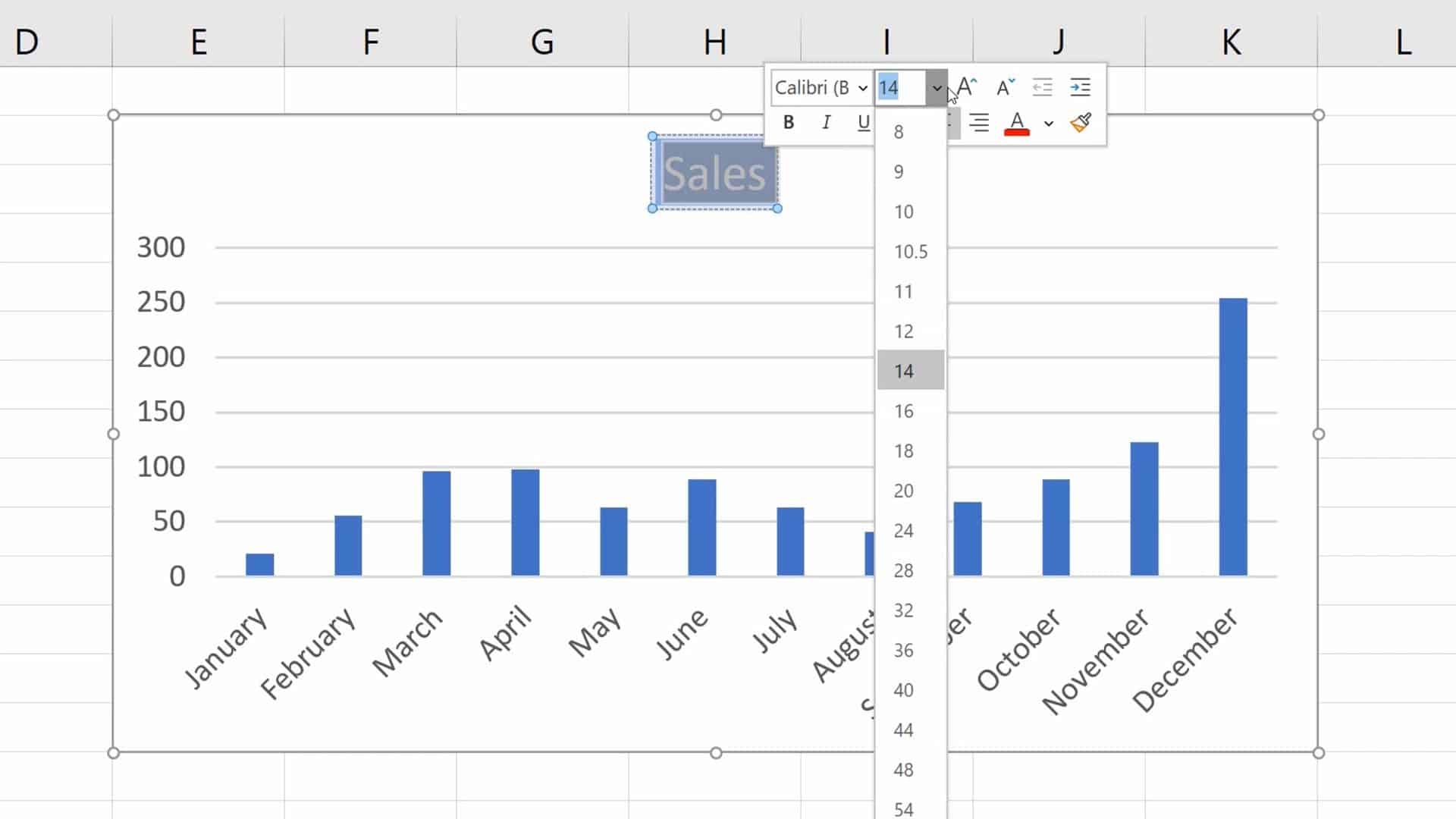
Task: Select font size 8
Action: tap(911, 132)
